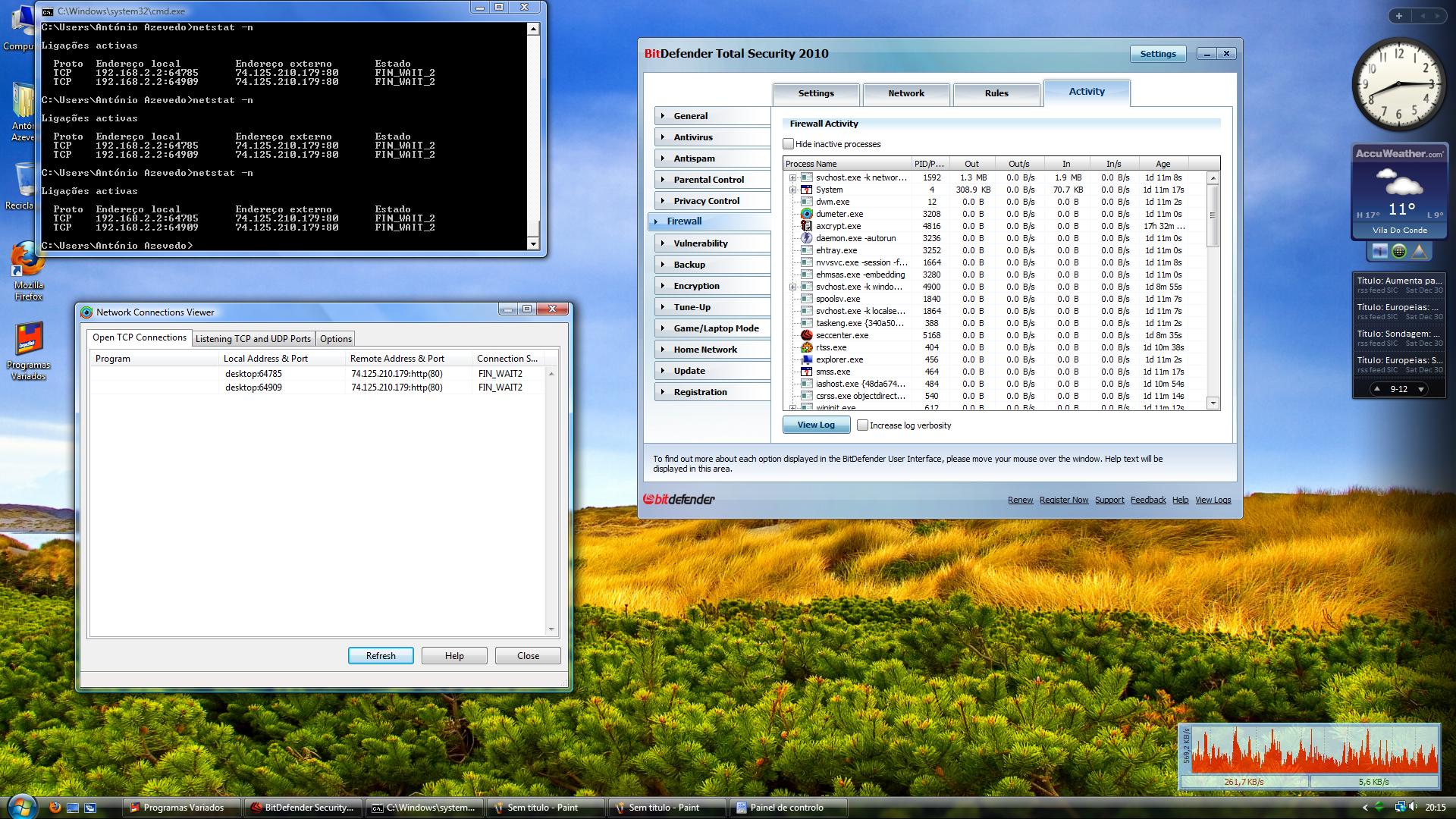
Task: Expand the Antivirus sidebar section
Action: click(x=712, y=137)
